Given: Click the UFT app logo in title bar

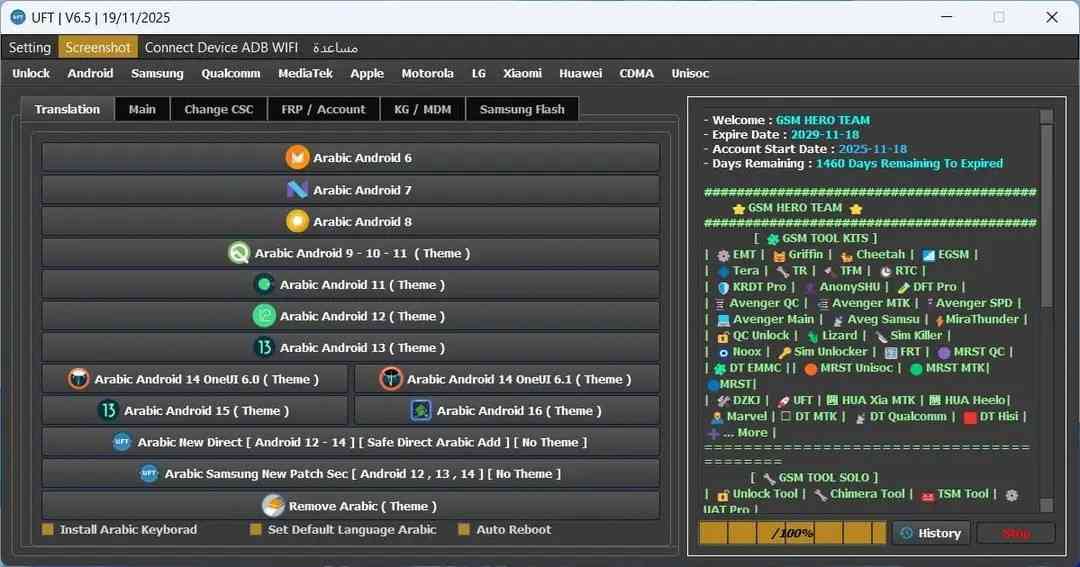Looking at the screenshot, I should 18,17.
